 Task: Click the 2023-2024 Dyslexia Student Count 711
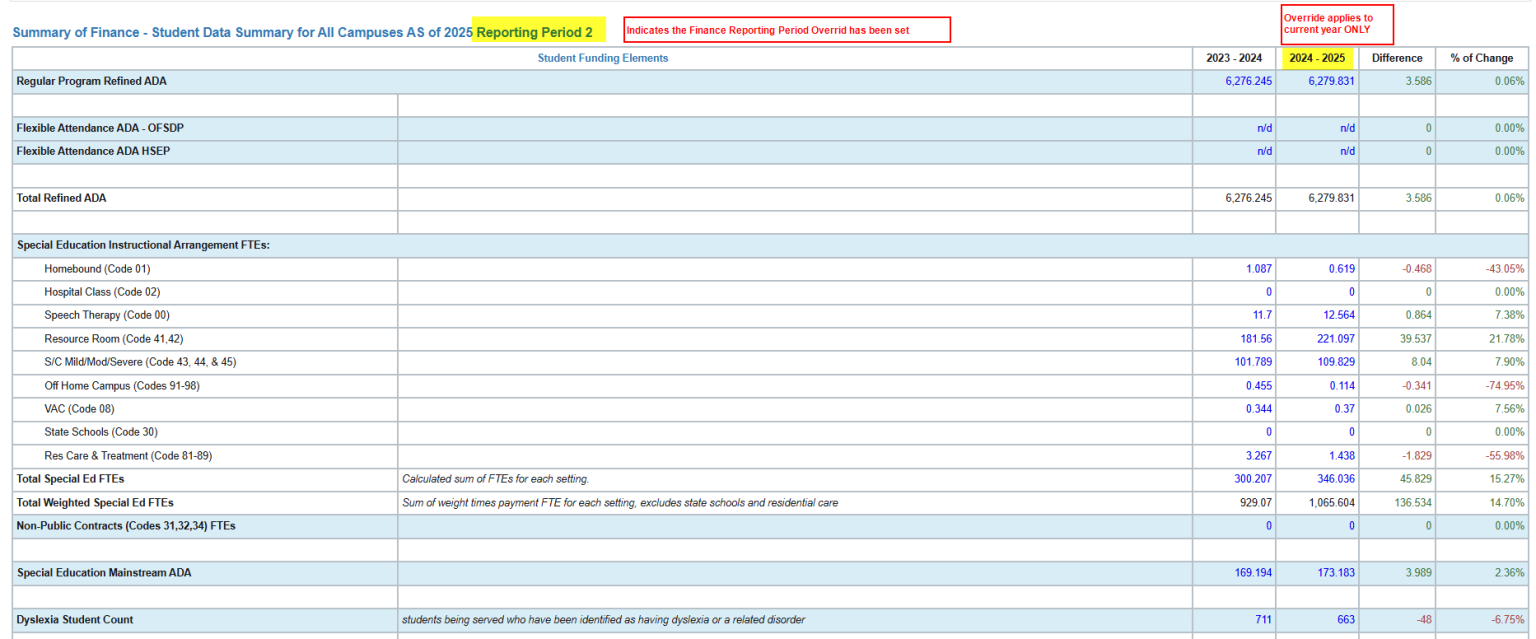[x=1263, y=620]
